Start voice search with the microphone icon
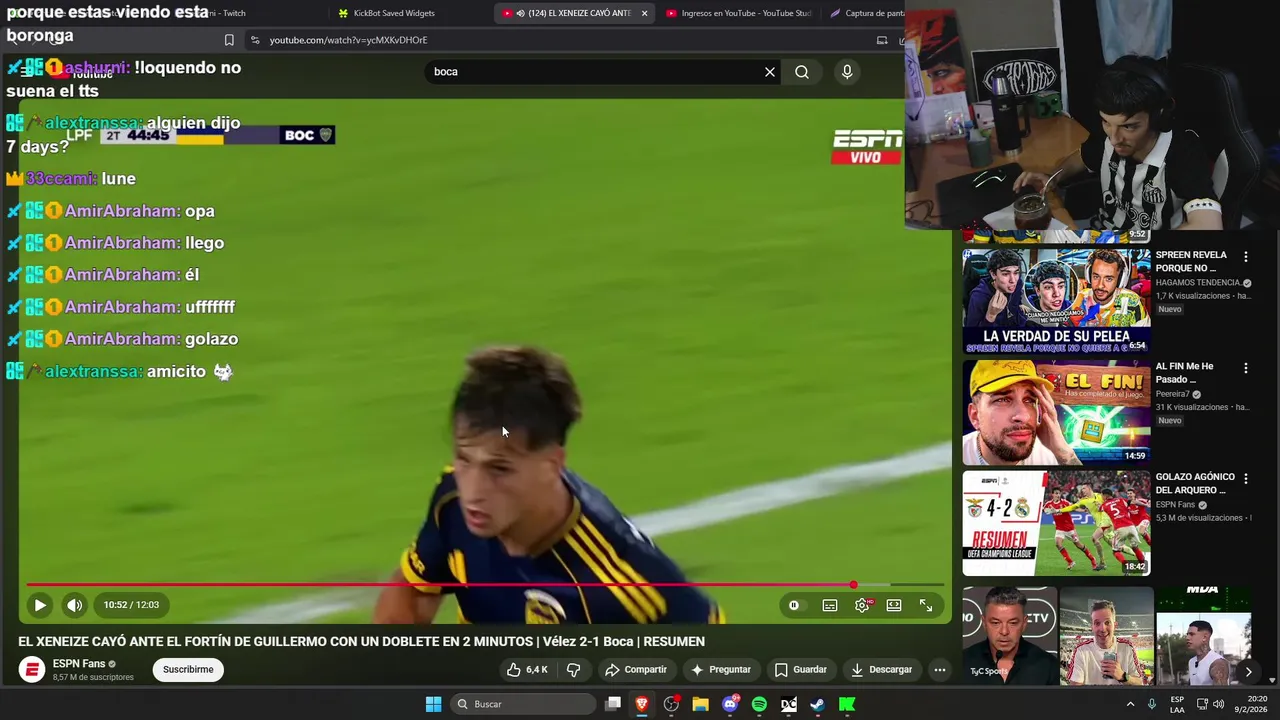The image size is (1280, 720). 847,72
